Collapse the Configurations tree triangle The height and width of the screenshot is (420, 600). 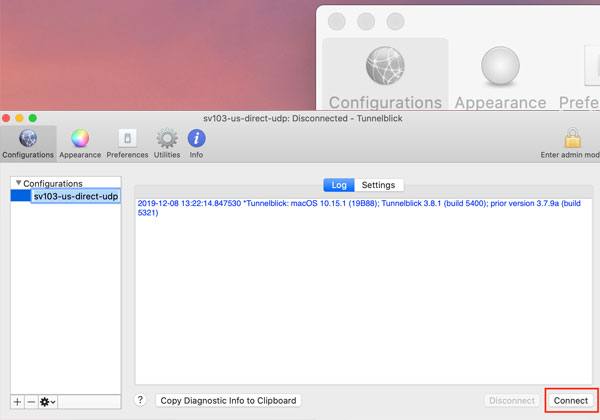(18, 183)
